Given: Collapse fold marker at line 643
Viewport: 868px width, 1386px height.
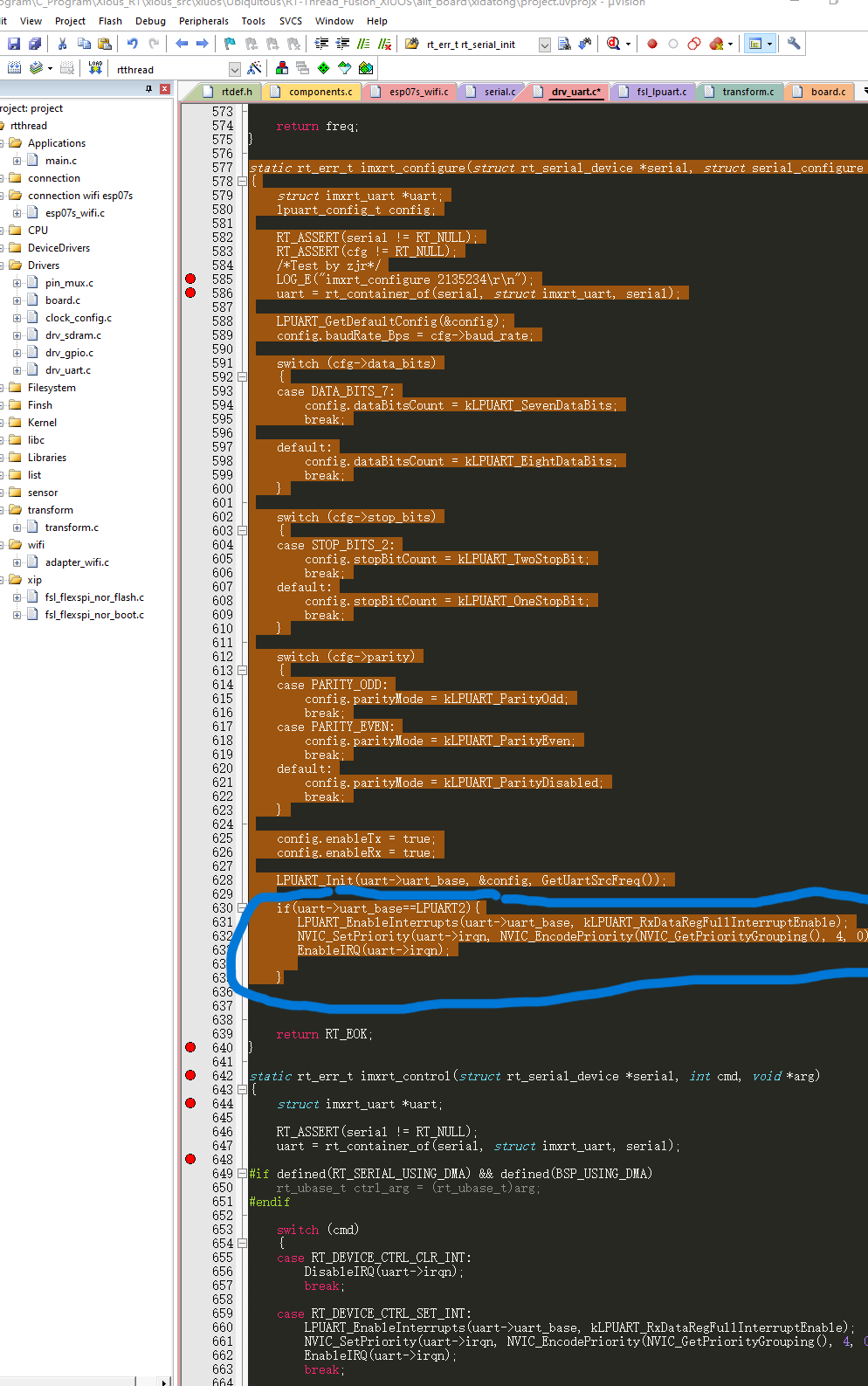Looking at the screenshot, I should pos(242,1089).
